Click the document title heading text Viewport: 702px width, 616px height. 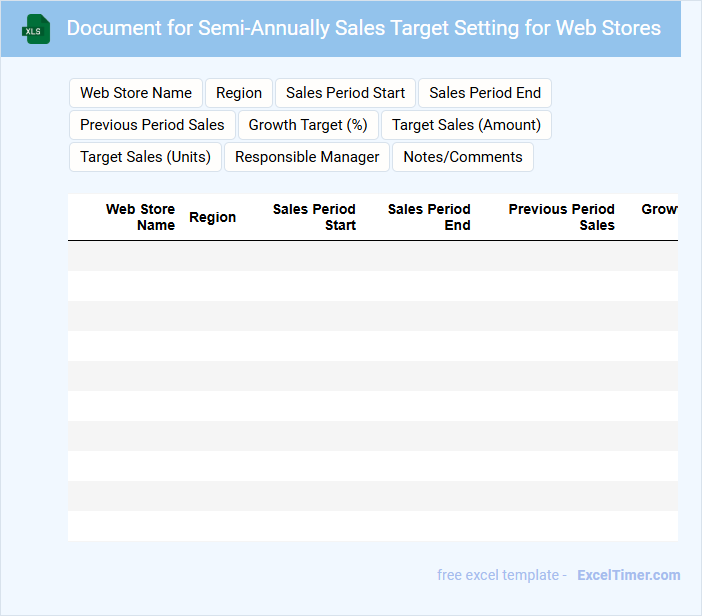point(363,28)
